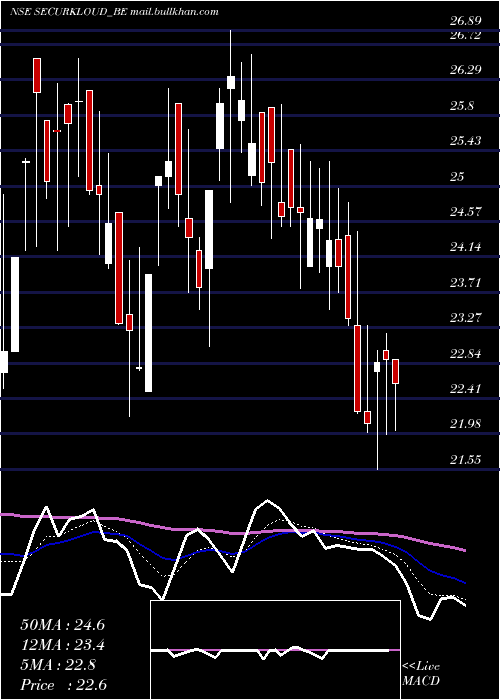Click the 5MA : 22.8 readout
The width and height of the screenshot is (500, 700).
[x=58, y=665]
